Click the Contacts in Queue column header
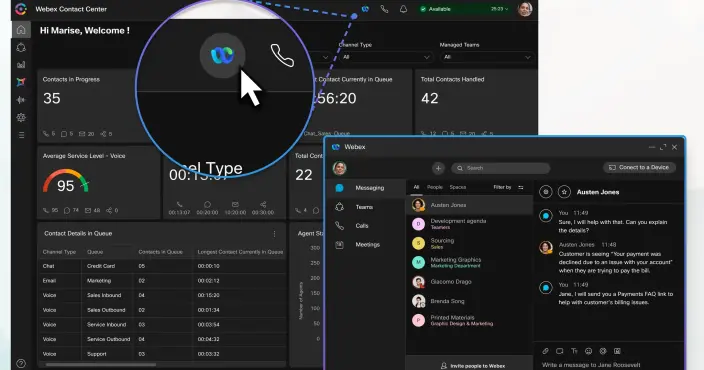This screenshot has height=370, width=704. [x=160, y=252]
